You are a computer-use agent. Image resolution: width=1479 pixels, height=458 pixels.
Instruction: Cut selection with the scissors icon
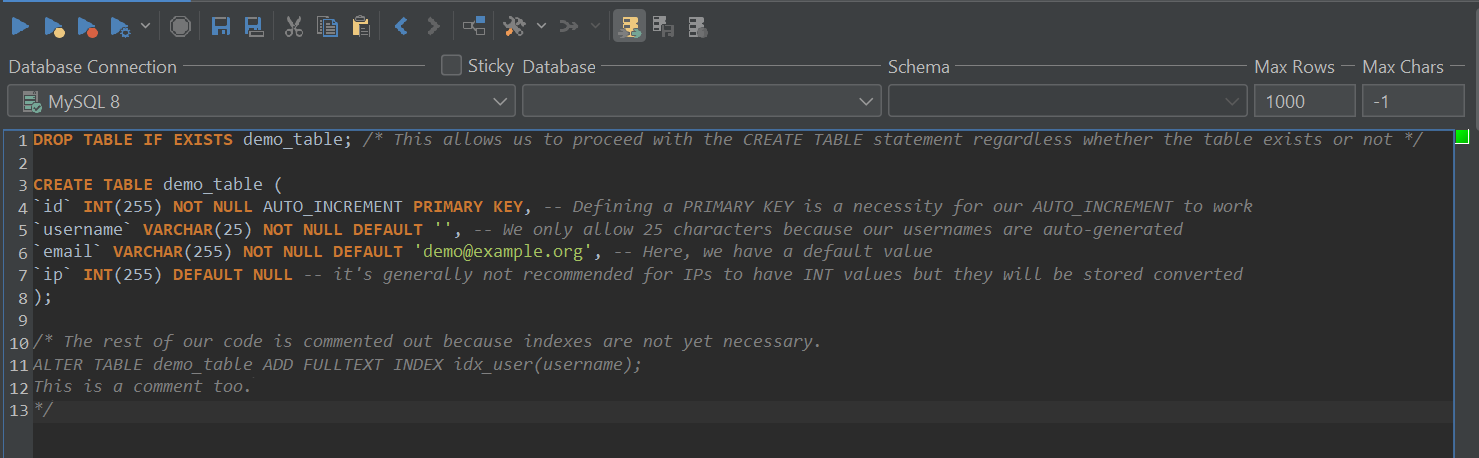[x=293, y=26]
